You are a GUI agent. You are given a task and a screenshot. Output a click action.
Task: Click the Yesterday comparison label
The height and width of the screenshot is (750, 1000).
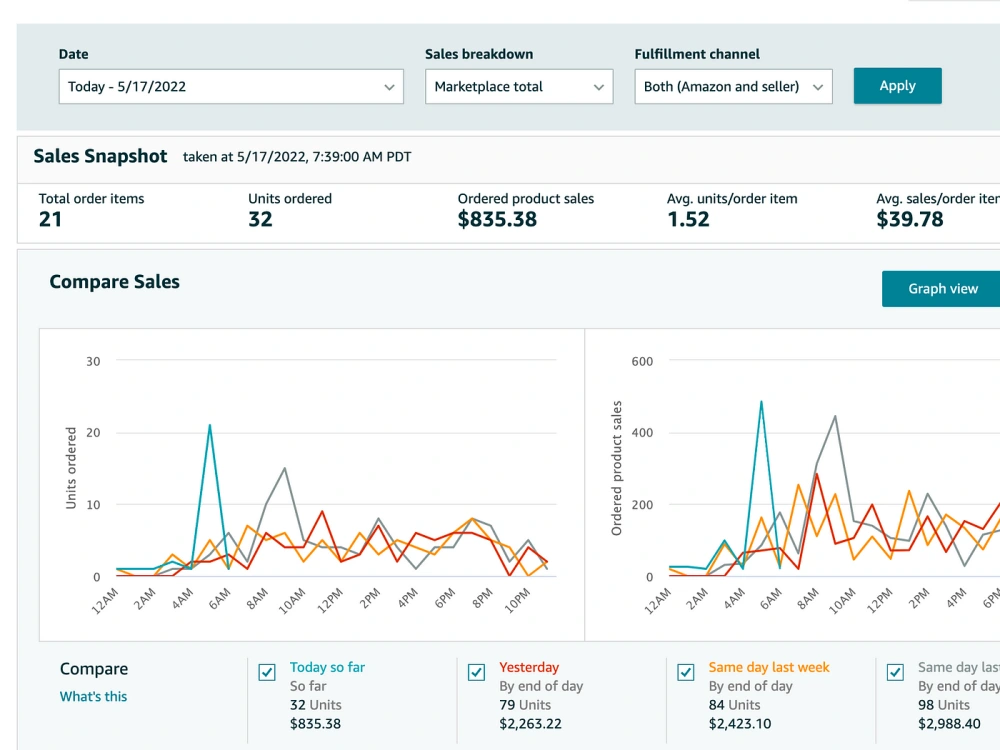pos(529,667)
